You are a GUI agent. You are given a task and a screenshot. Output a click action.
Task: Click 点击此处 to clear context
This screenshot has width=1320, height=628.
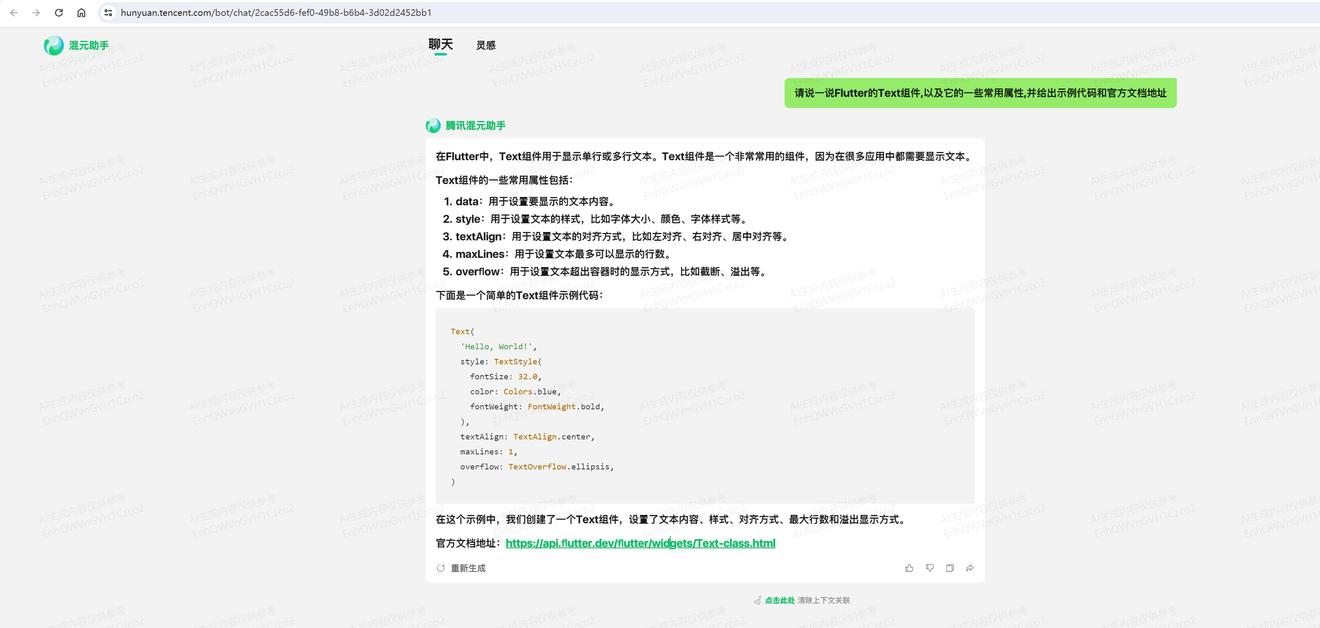[x=779, y=601]
